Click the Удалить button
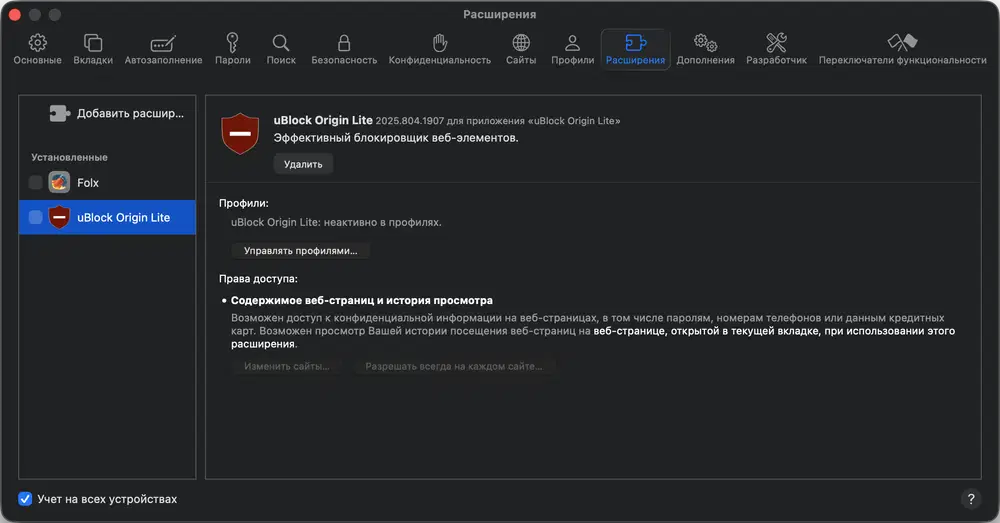This screenshot has width=1000, height=523. click(x=303, y=164)
